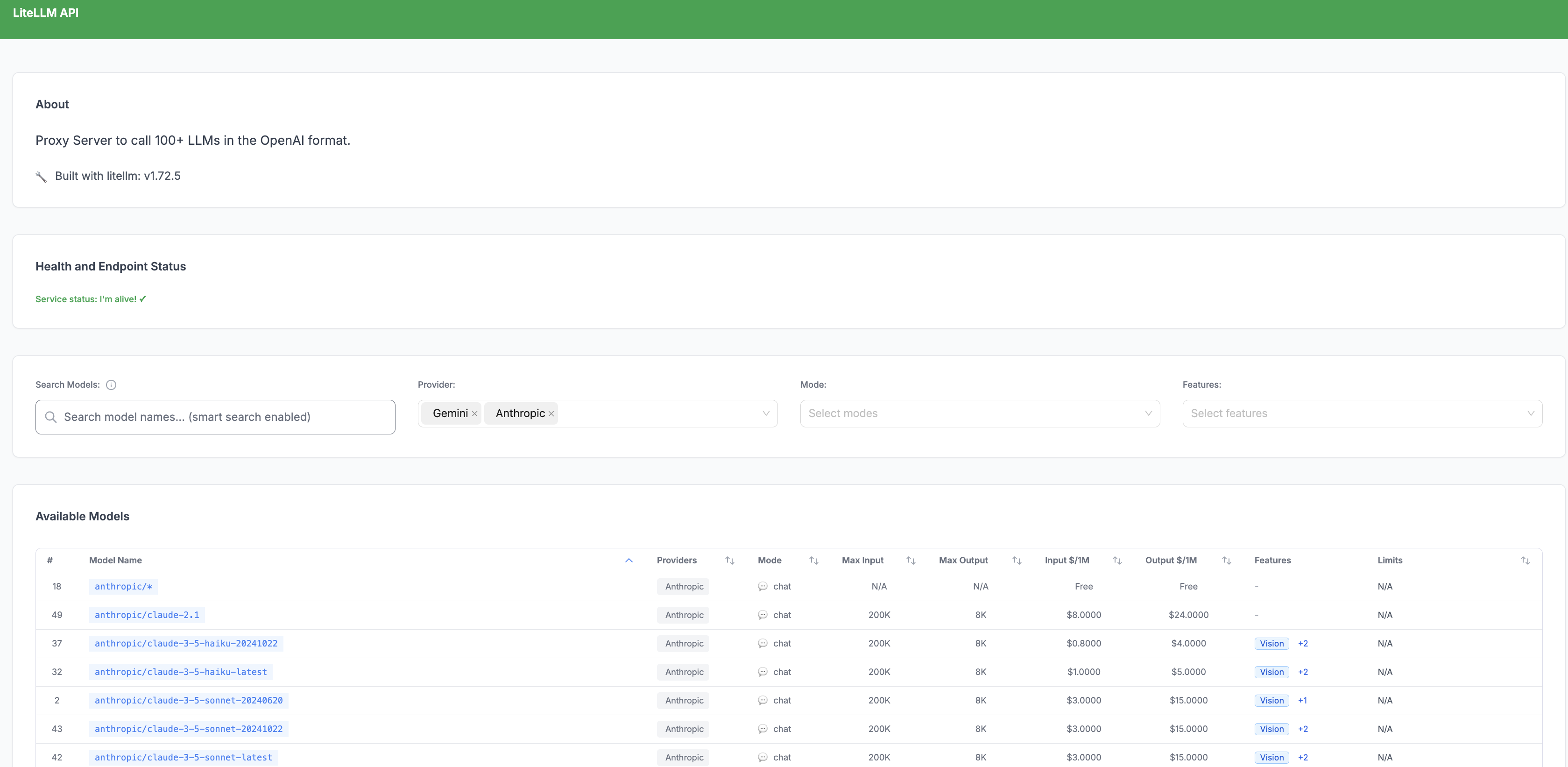Sort by Limits column arrows icon

tap(1525, 560)
